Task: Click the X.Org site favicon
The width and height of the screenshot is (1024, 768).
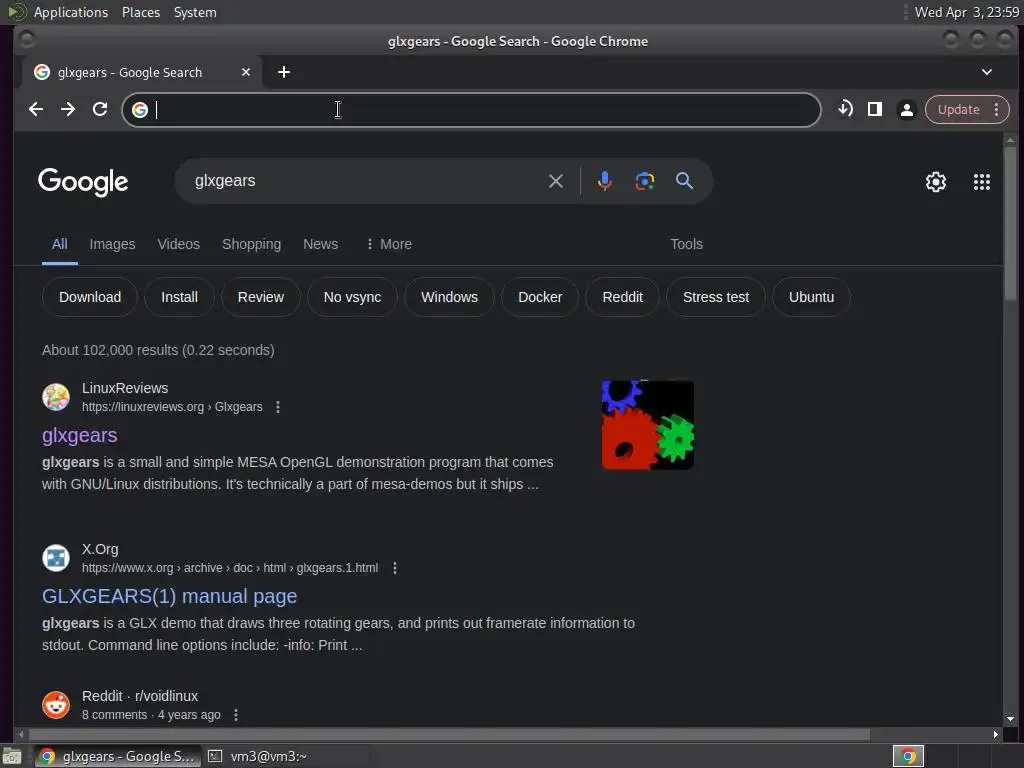Action: click(x=56, y=558)
